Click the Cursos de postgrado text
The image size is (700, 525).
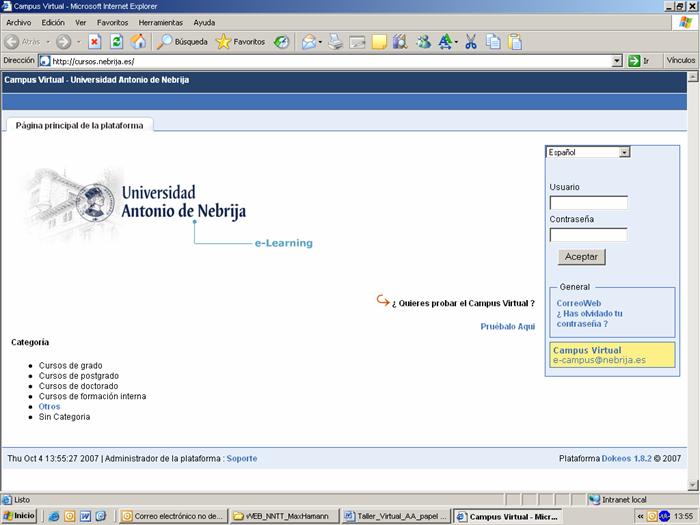tap(79, 376)
